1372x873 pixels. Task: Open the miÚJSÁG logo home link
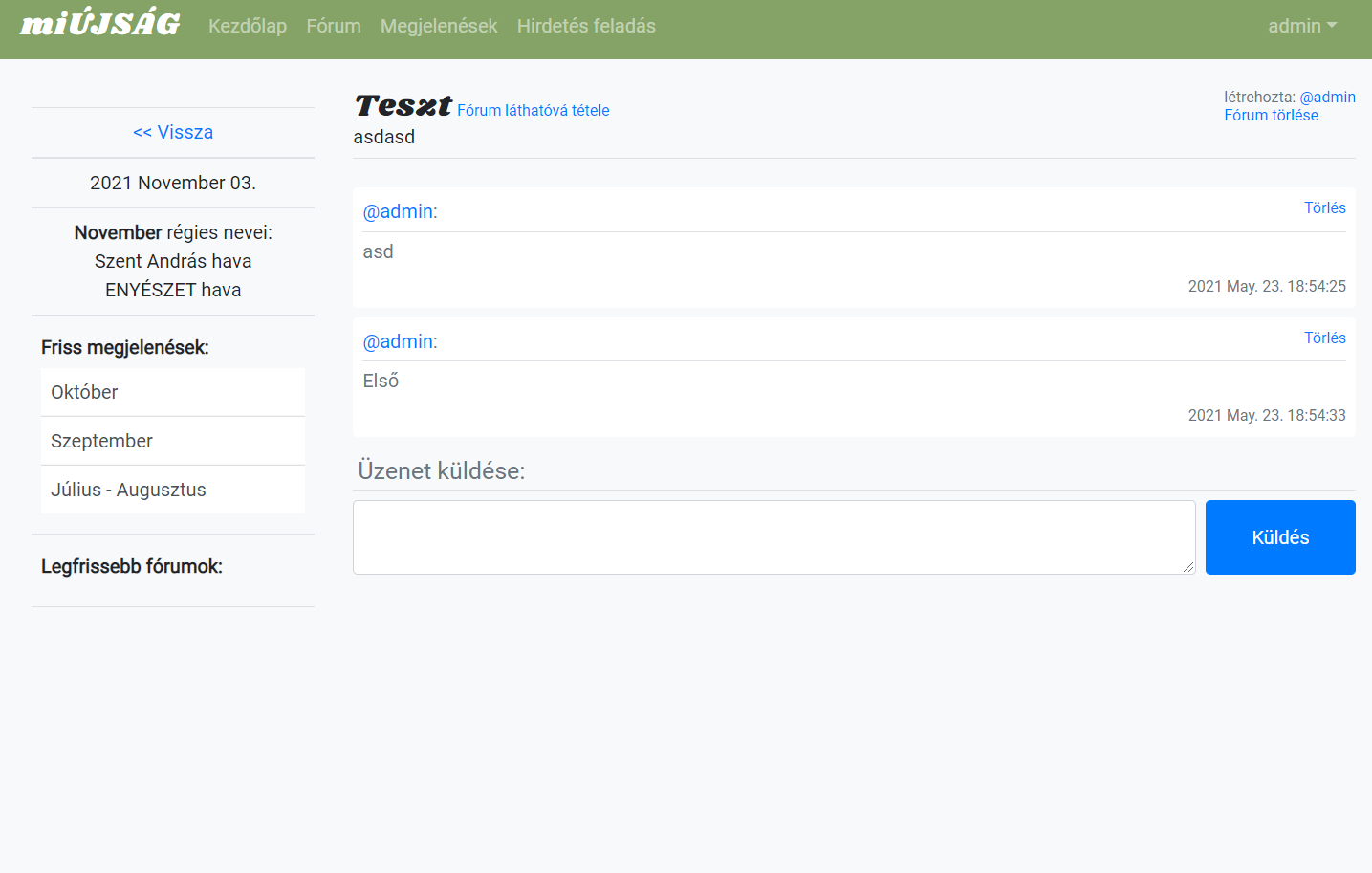100,25
